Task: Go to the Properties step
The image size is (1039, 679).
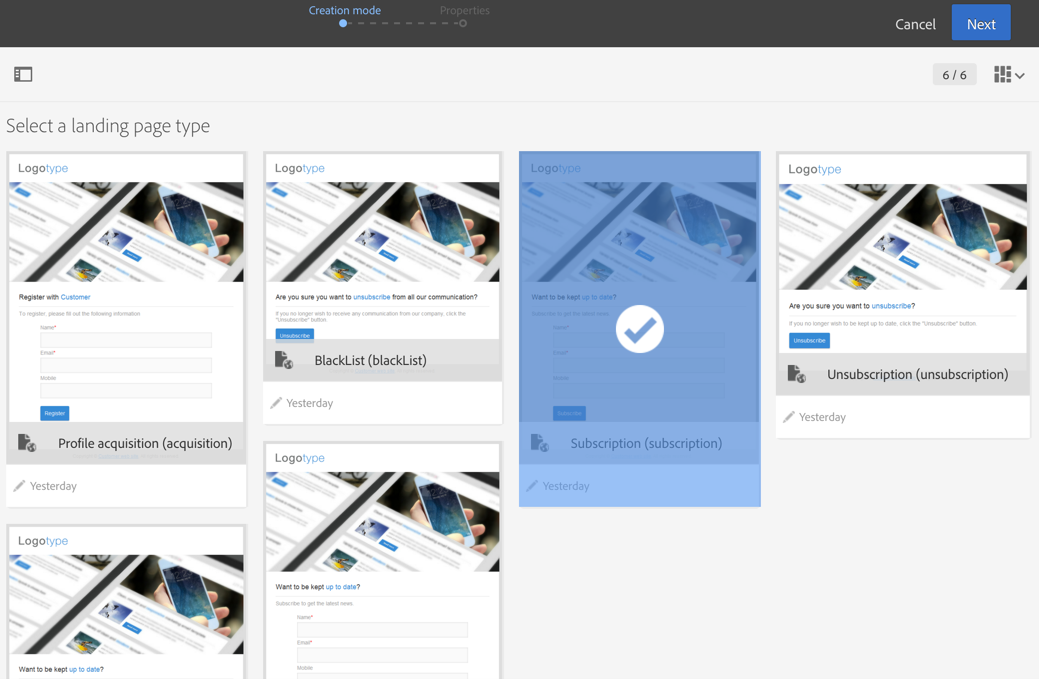Action: click(465, 11)
